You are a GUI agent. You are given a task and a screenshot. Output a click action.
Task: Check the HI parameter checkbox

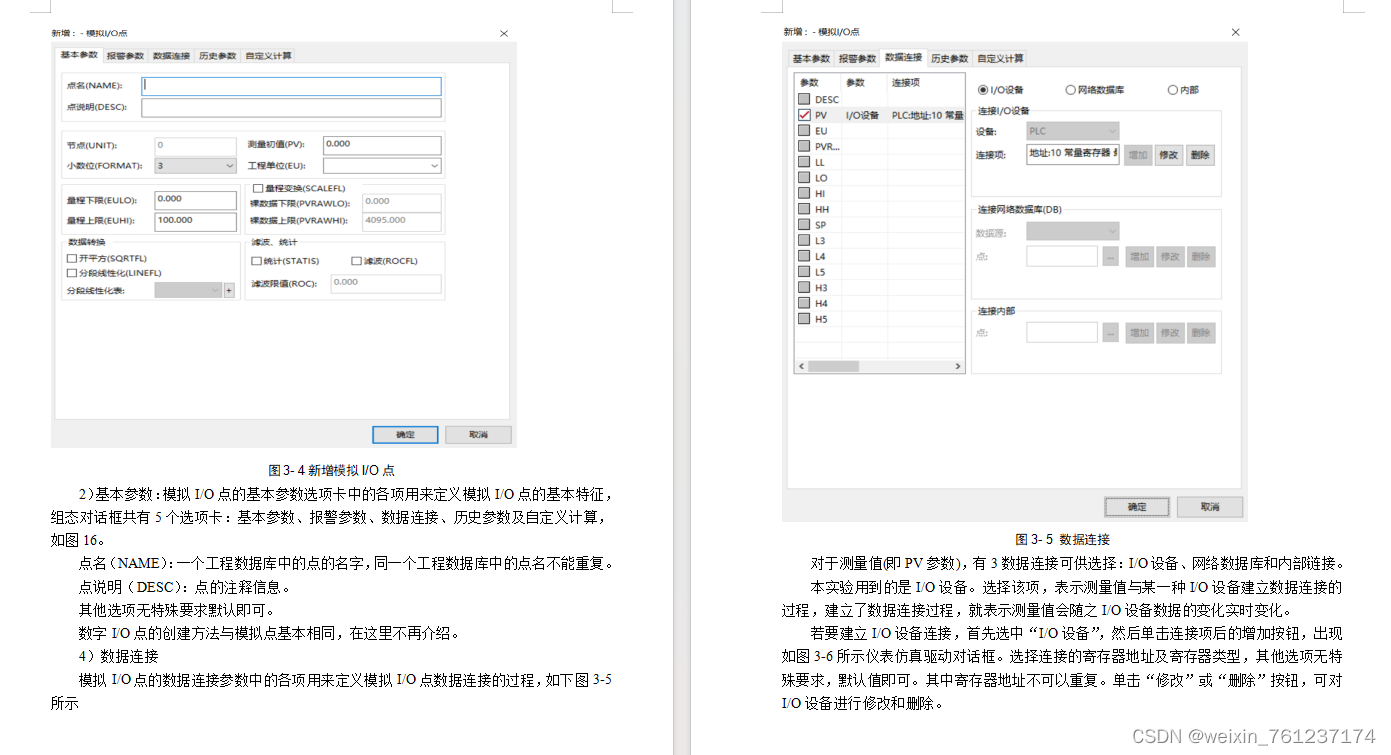pyautogui.click(x=804, y=193)
